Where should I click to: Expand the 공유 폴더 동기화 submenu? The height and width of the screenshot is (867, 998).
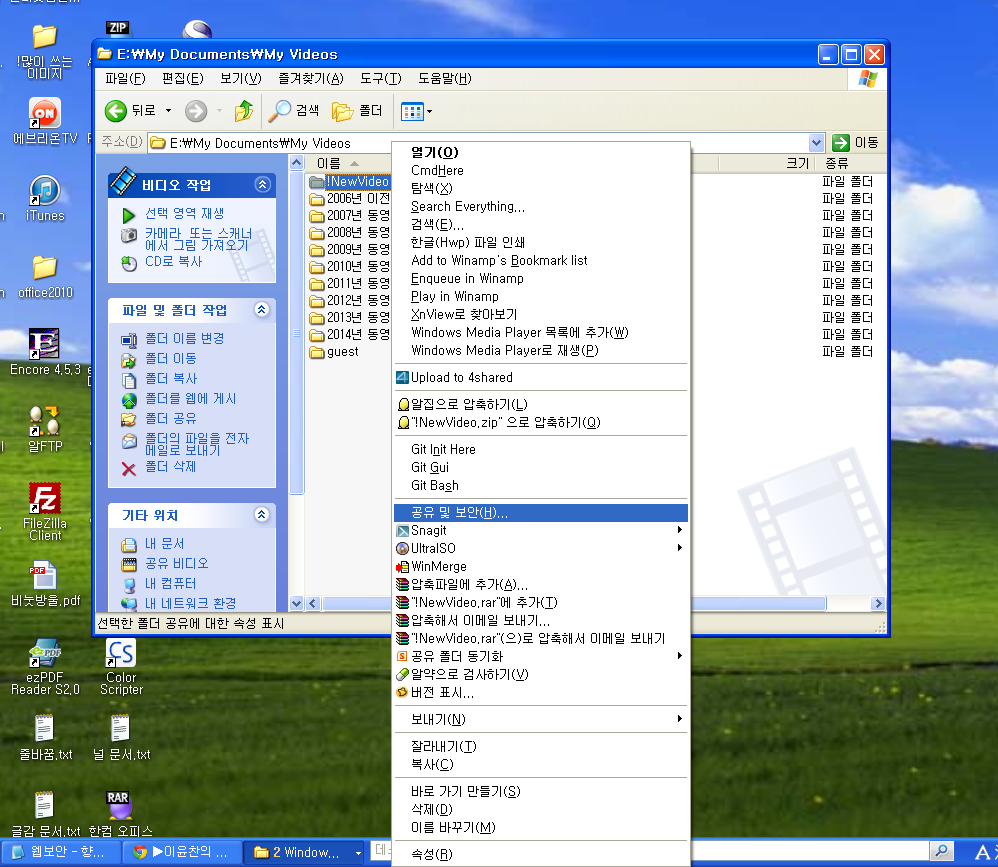540,656
